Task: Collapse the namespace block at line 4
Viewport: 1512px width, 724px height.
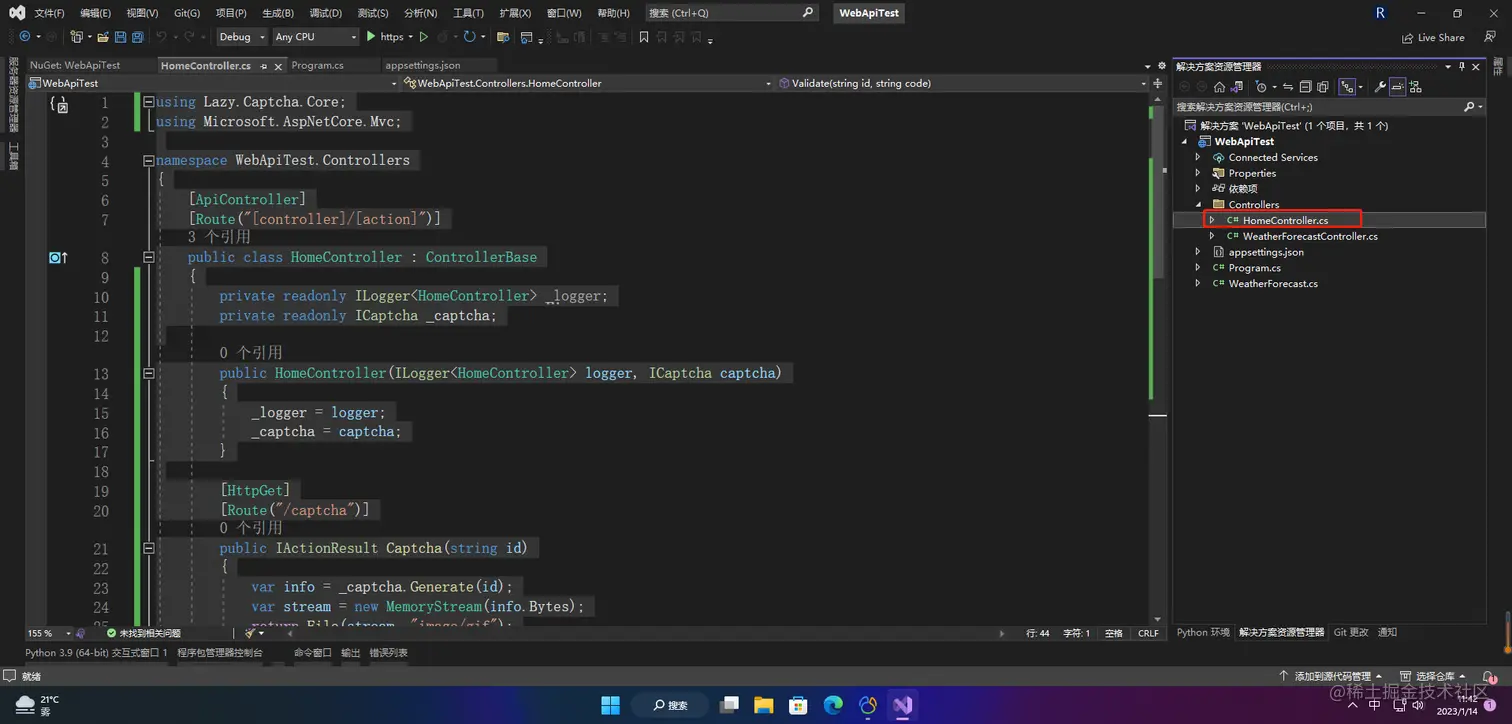Action: tap(149, 160)
